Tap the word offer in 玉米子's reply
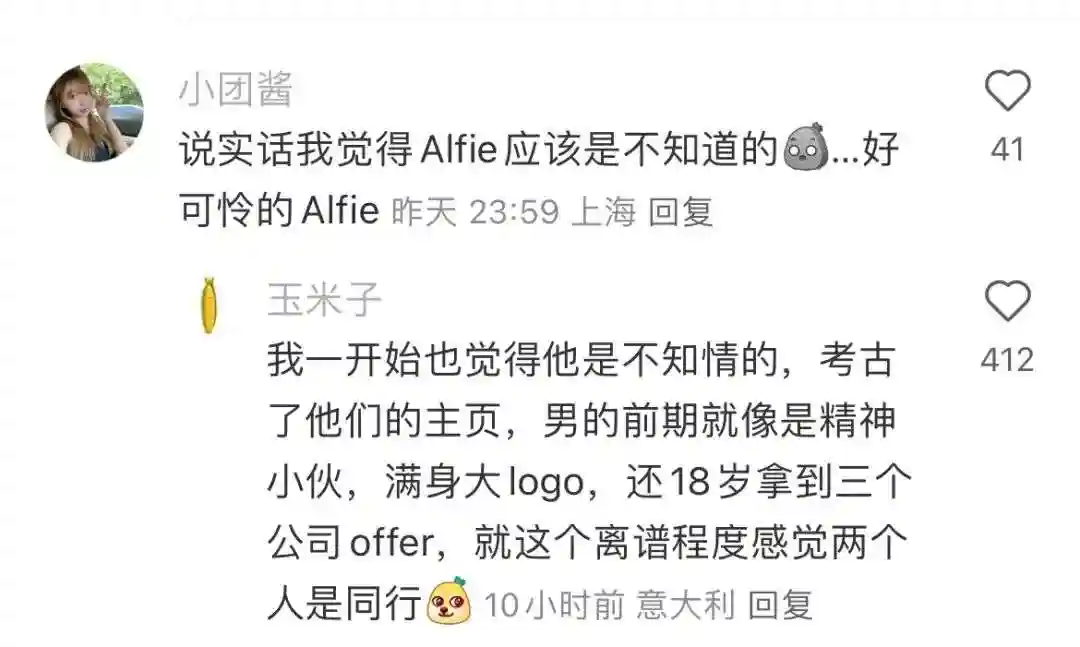Screen dimensions: 1080x647 tap(393, 542)
